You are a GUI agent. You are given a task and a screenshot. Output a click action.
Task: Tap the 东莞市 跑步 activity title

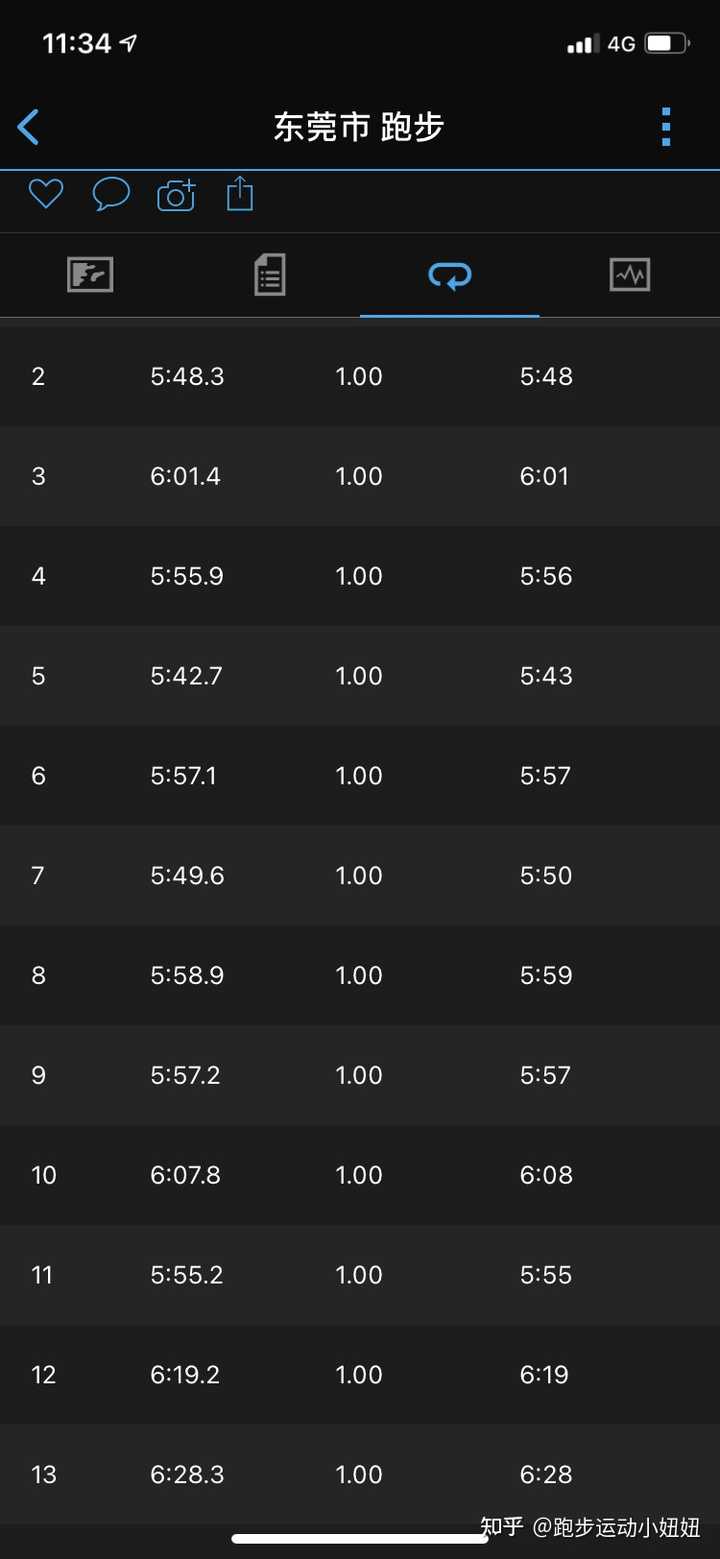tap(359, 127)
